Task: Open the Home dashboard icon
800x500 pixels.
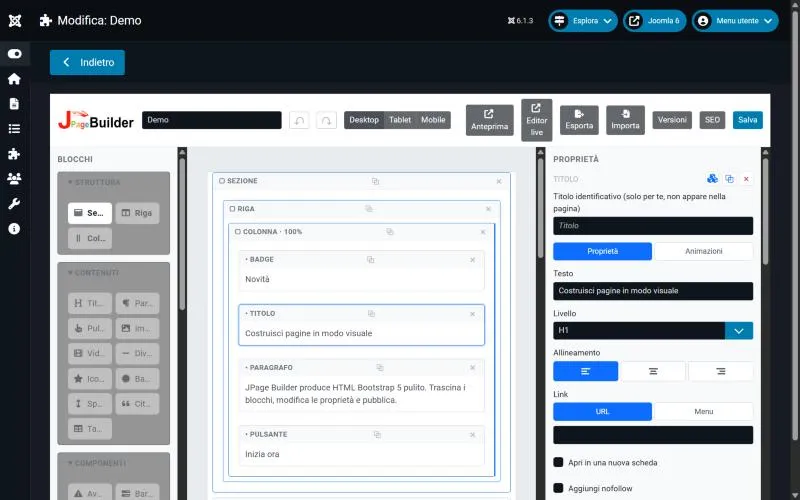Action: click(14, 79)
